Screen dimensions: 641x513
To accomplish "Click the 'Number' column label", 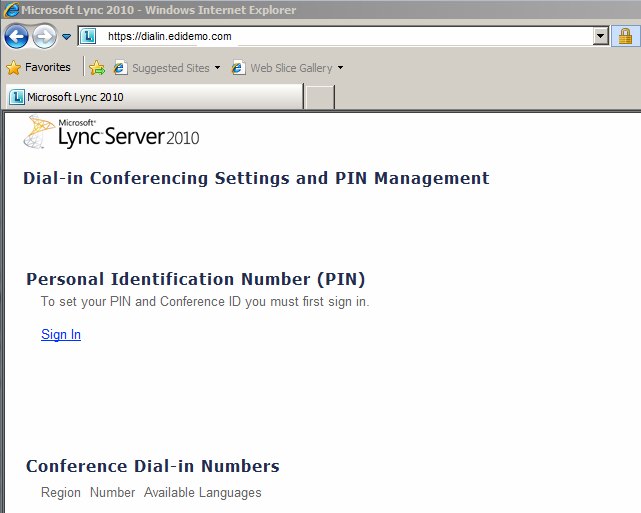I will [112, 493].
